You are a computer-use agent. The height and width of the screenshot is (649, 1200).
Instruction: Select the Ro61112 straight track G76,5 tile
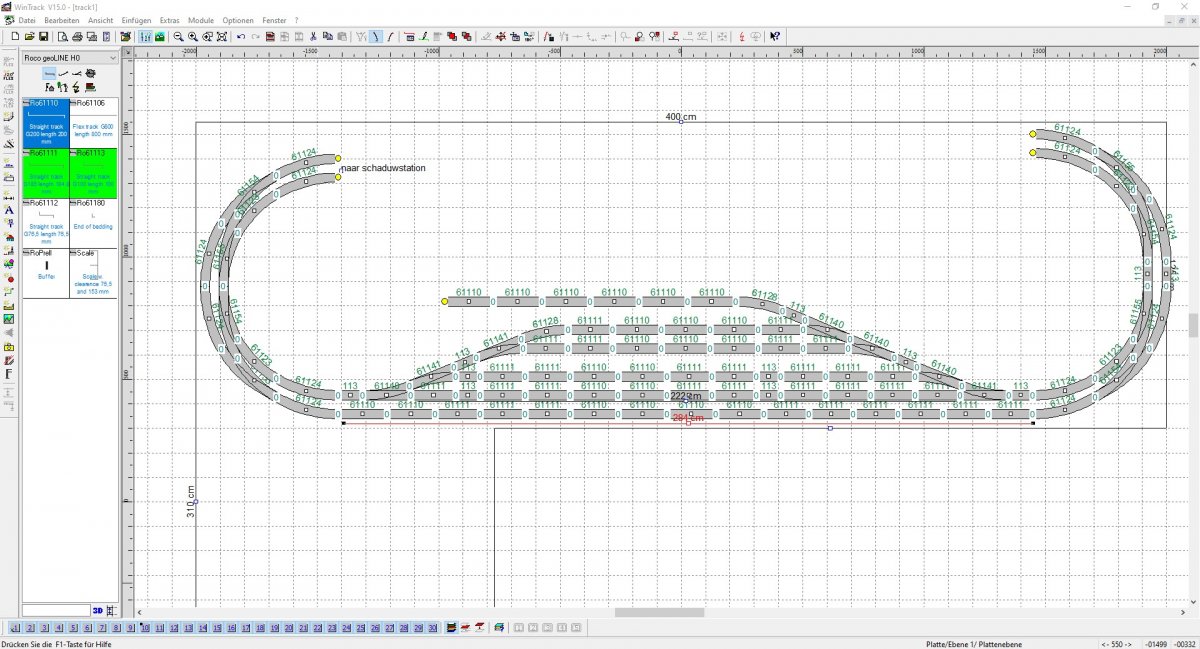coord(46,223)
